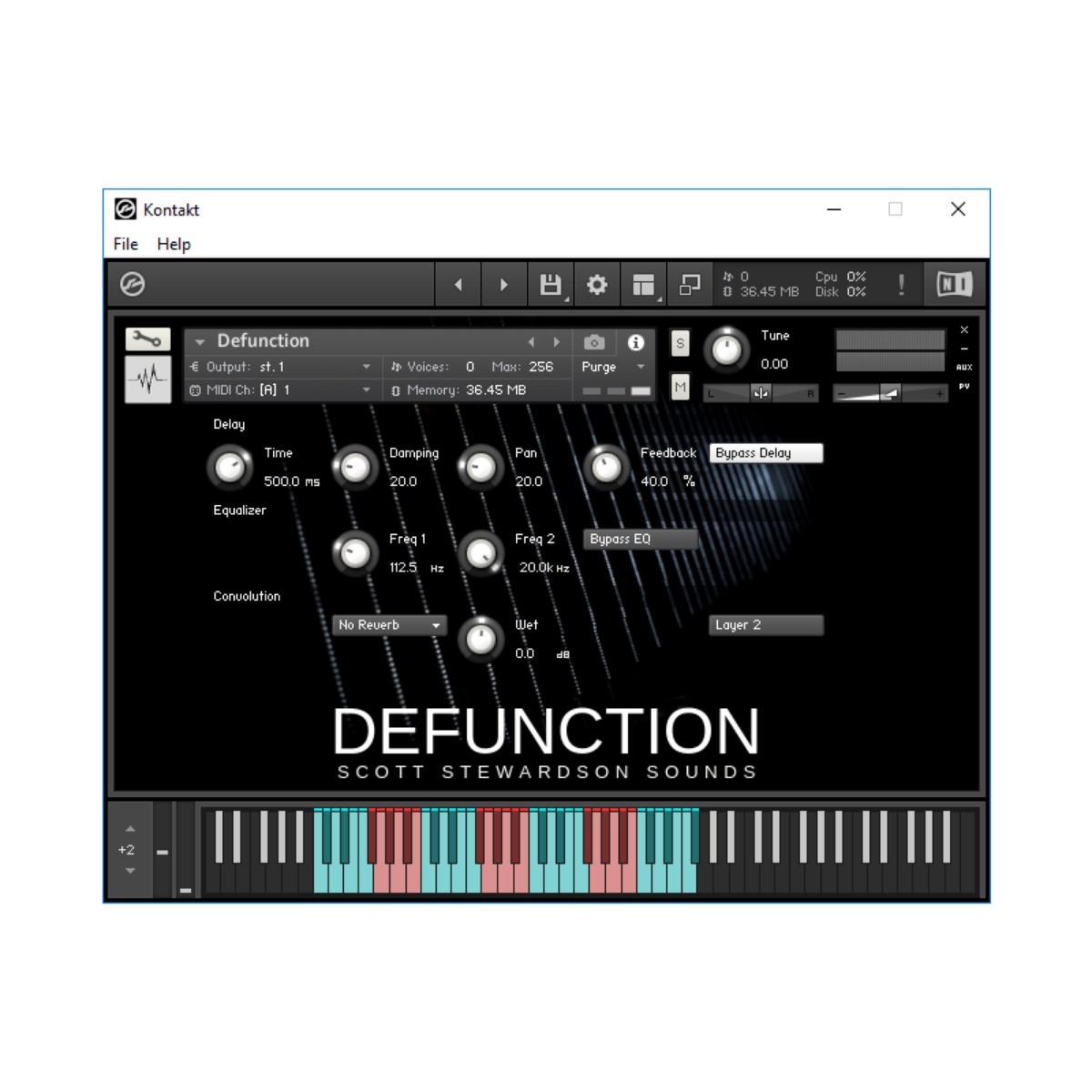Click the exclamation warning icon
This screenshot has width=1092, height=1092.
pyautogui.click(x=901, y=285)
